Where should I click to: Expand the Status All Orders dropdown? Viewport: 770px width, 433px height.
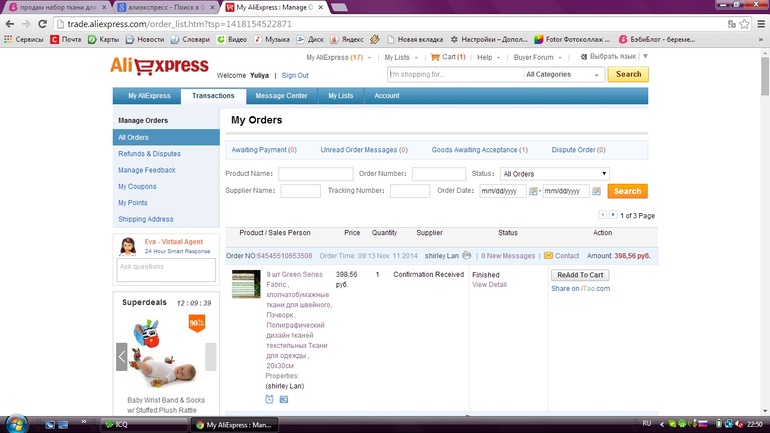coord(553,174)
